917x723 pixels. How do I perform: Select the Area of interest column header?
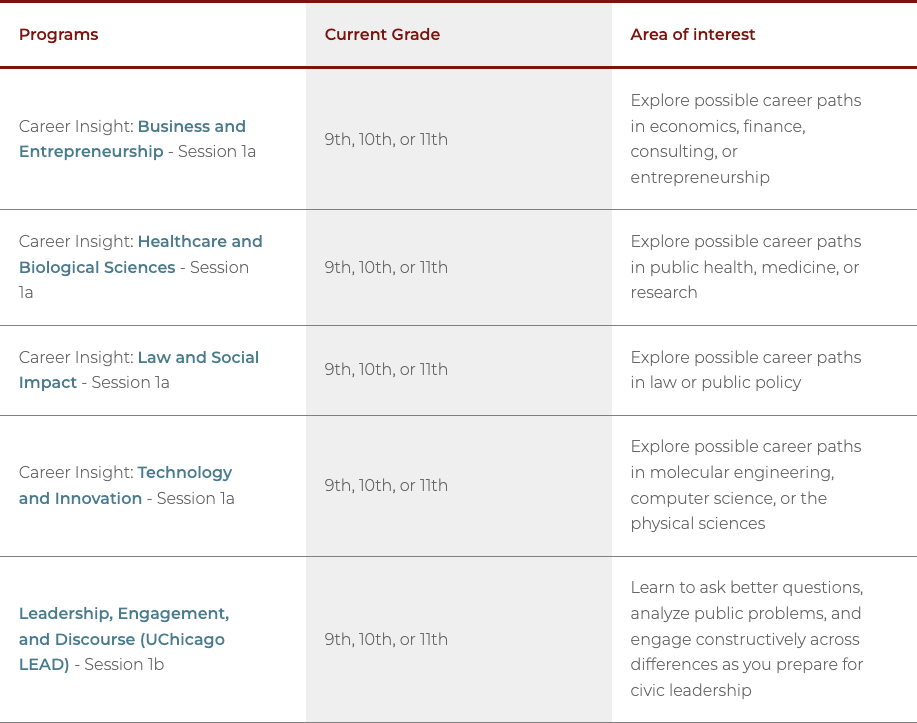coord(692,35)
